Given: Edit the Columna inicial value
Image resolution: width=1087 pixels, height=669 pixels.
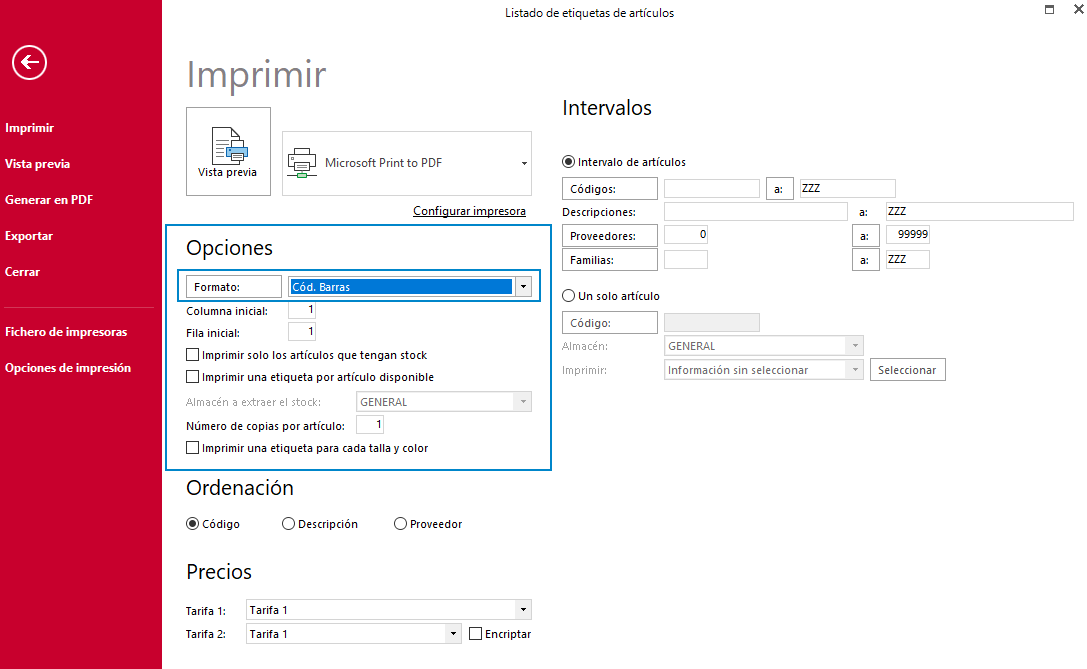Looking at the screenshot, I should [x=302, y=310].
